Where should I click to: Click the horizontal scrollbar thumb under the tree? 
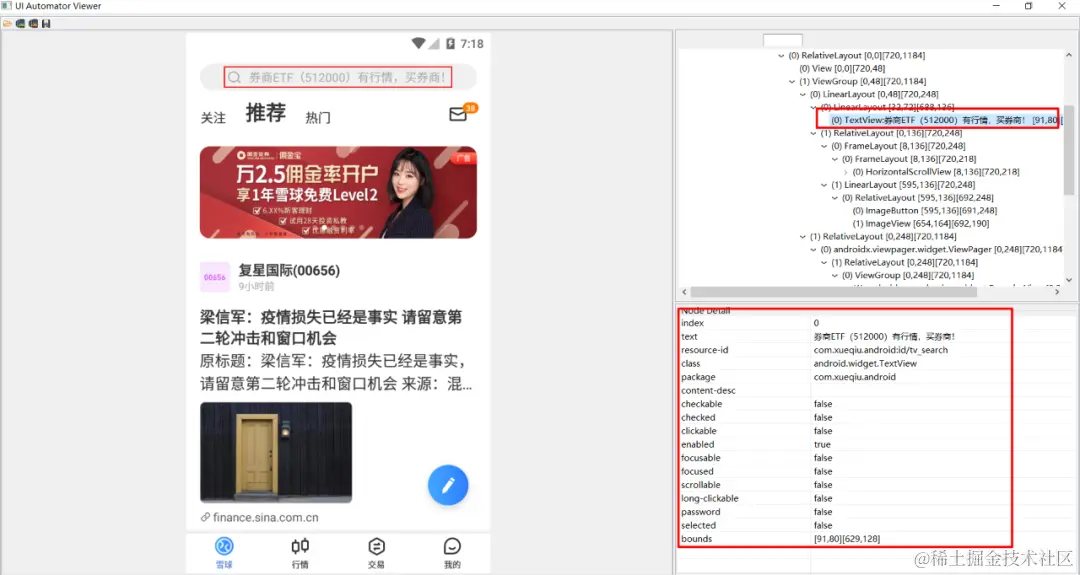833,292
